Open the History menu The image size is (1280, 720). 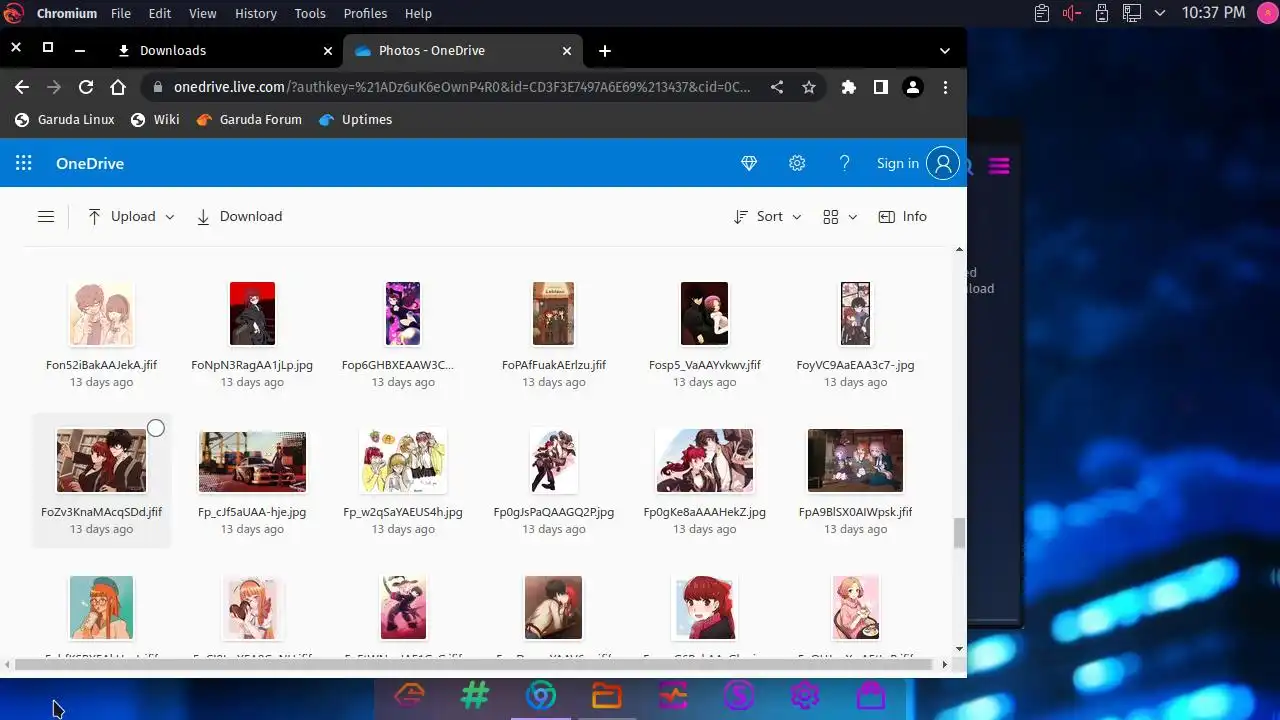[256, 13]
